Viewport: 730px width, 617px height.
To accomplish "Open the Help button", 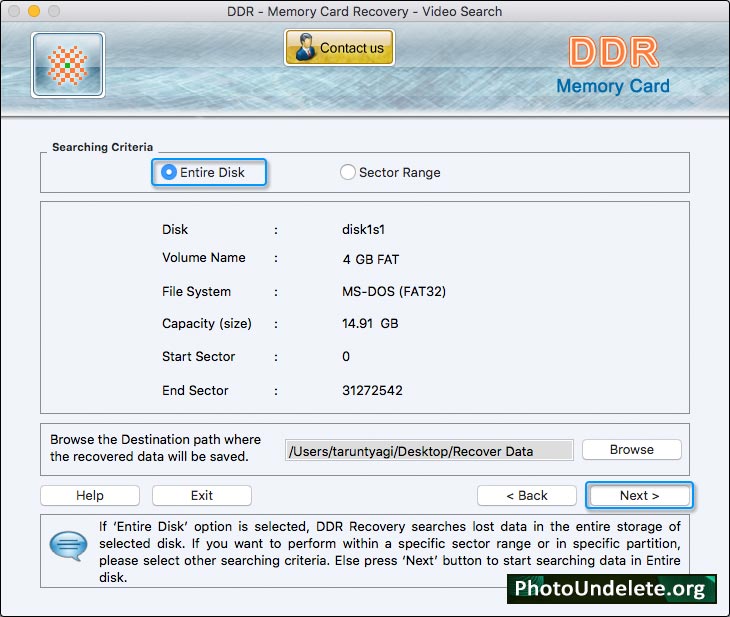I will tap(90, 495).
